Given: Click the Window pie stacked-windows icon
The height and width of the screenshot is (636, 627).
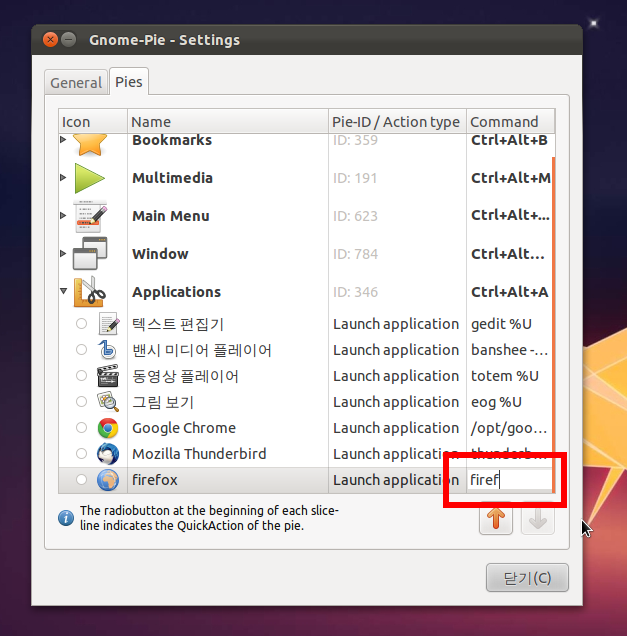Looking at the screenshot, I should pyautogui.click(x=90, y=254).
